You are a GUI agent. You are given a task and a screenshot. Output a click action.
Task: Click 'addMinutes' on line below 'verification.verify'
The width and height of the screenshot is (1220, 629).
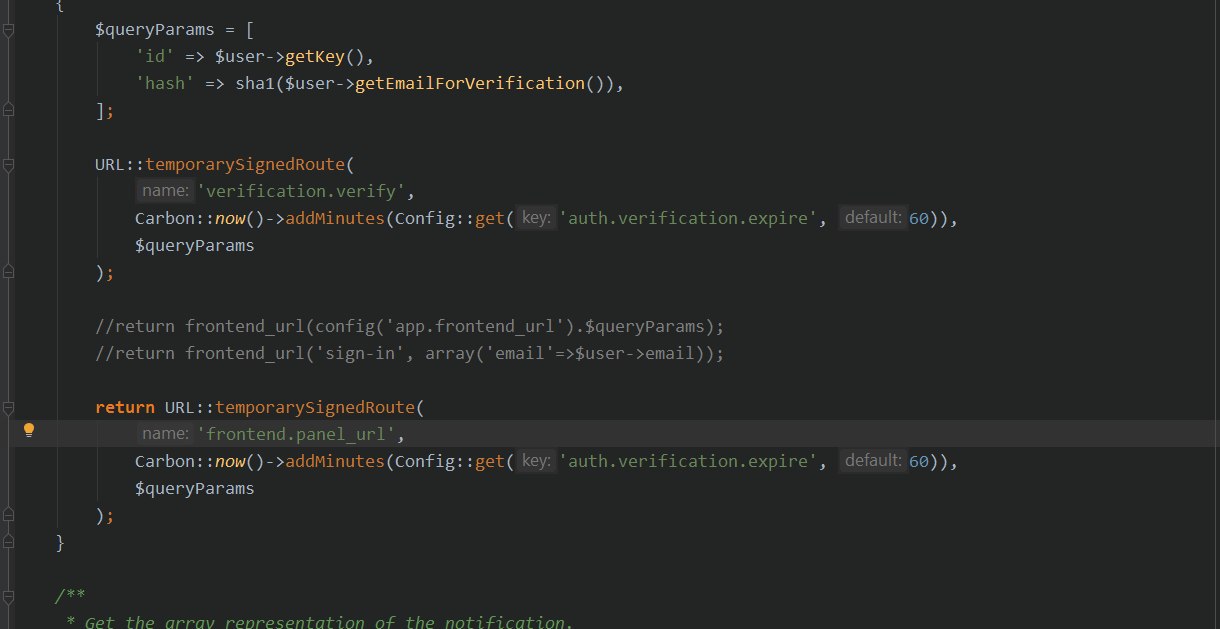point(335,219)
